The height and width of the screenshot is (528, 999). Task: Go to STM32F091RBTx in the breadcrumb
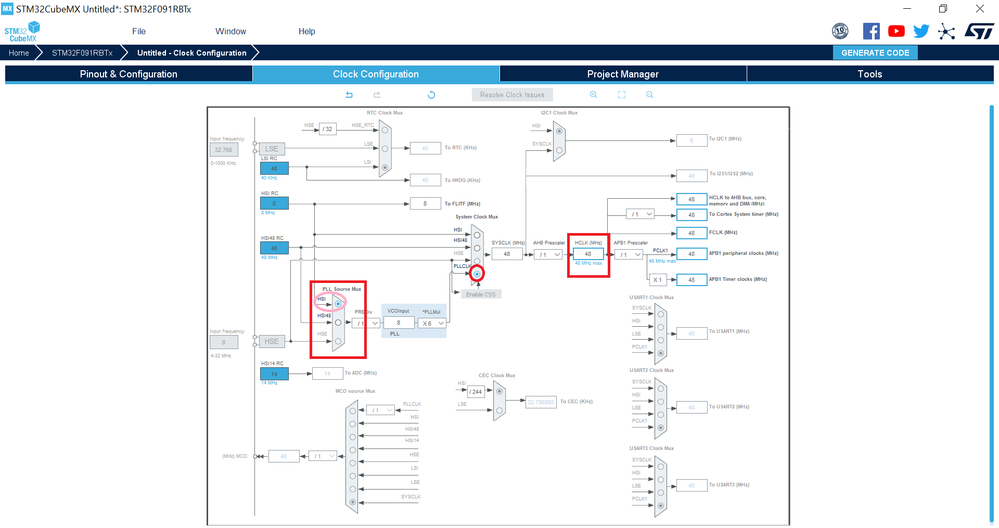pyautogui.click(x=82, y=53)
